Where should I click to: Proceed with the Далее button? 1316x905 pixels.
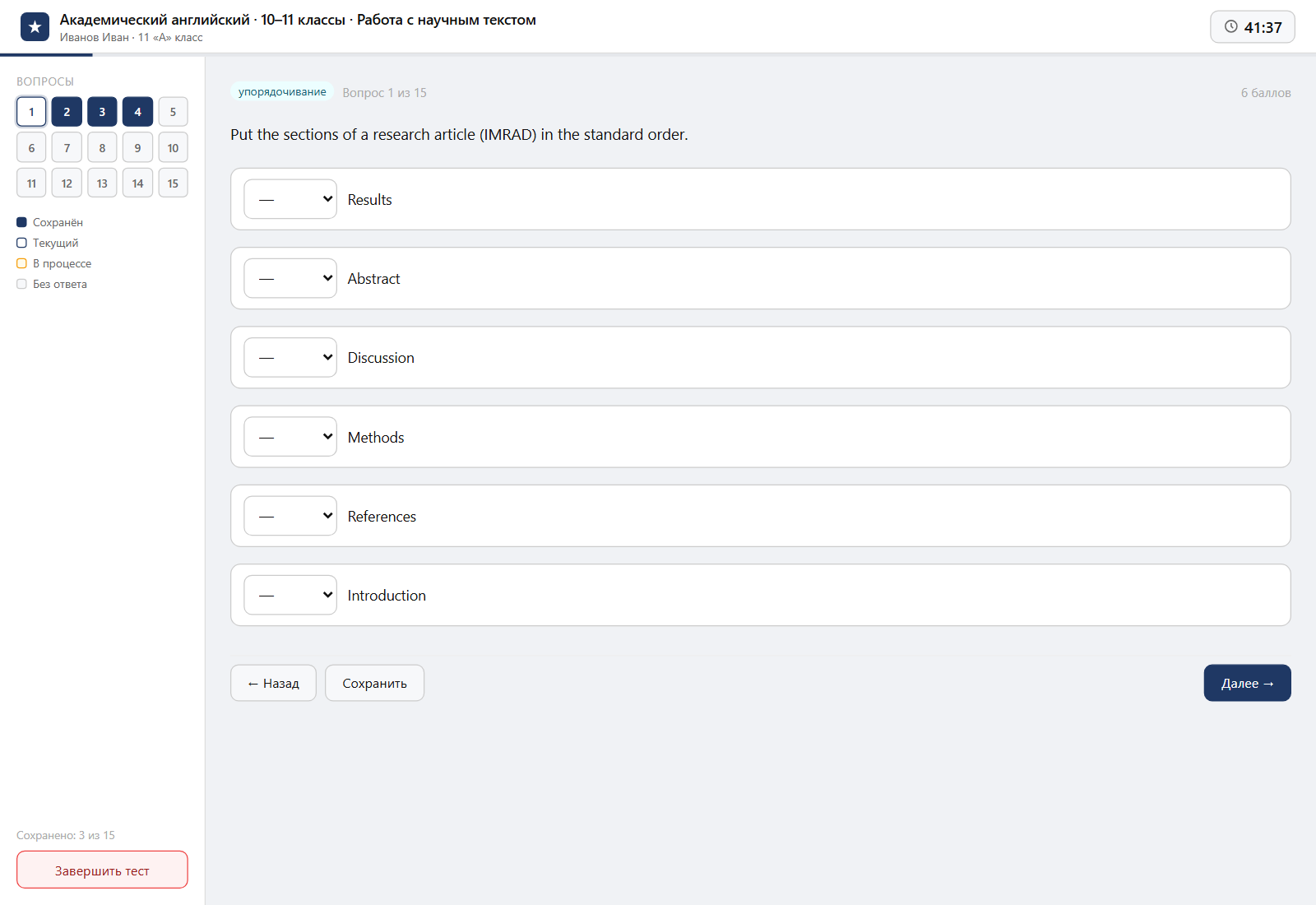pyautogui.click(x=1247, y=683)
